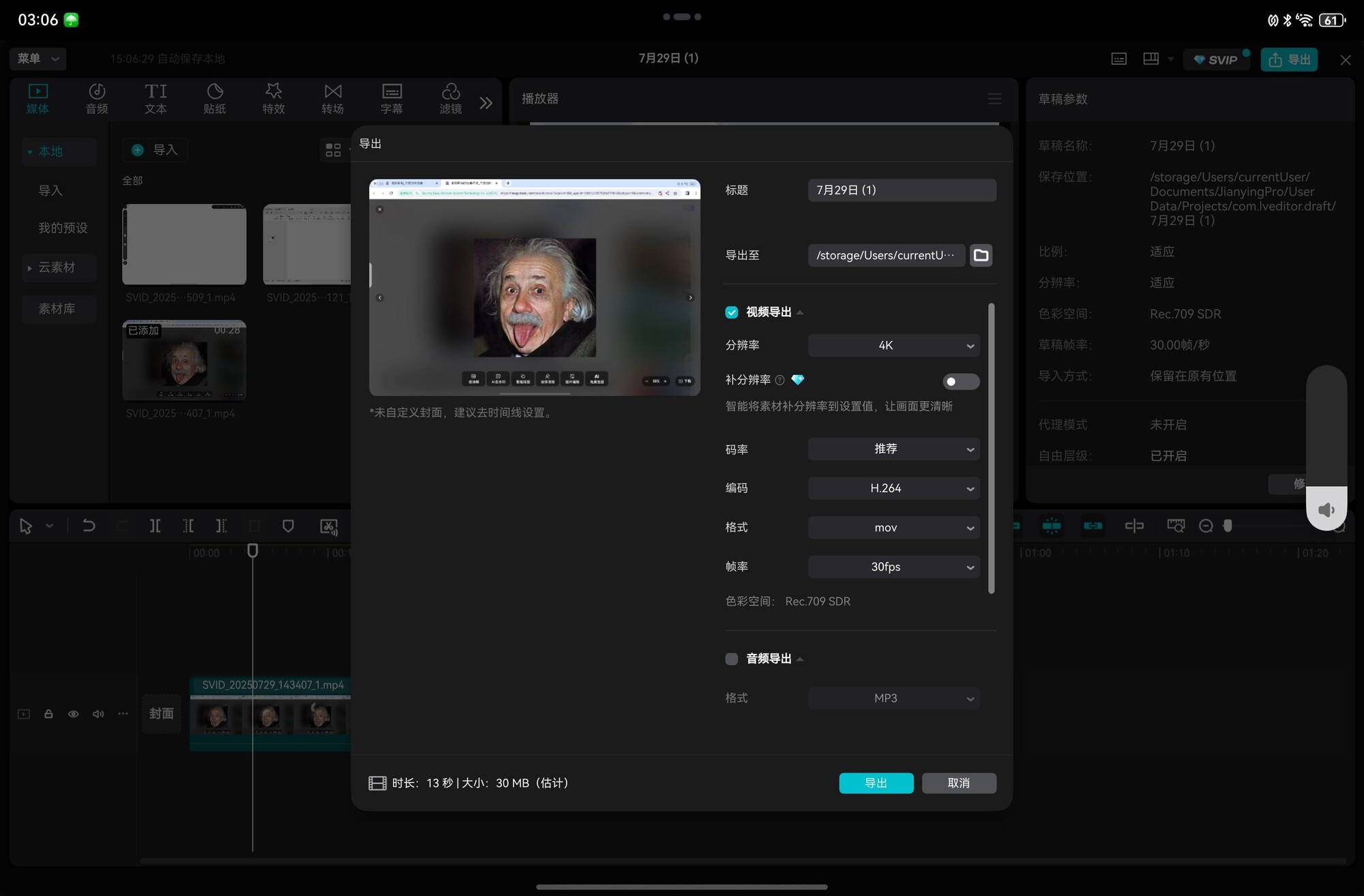Click the smart cut icon in timeline toolbar
1364x896 pixels.
[329, 526]
